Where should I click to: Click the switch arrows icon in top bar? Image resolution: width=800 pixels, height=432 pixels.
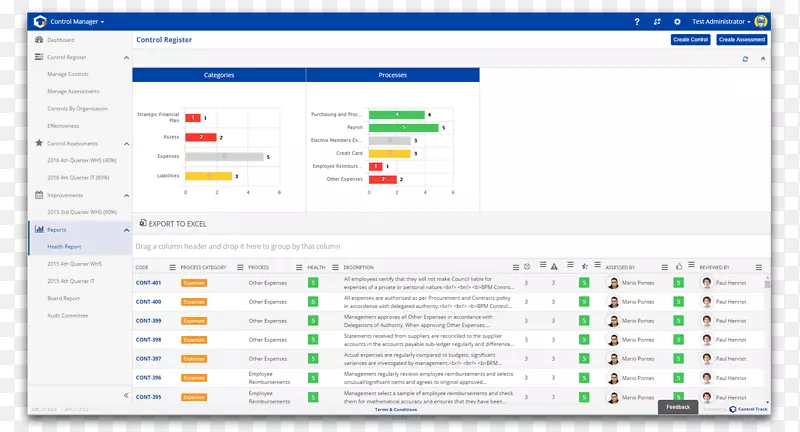(x=657, y=21)
